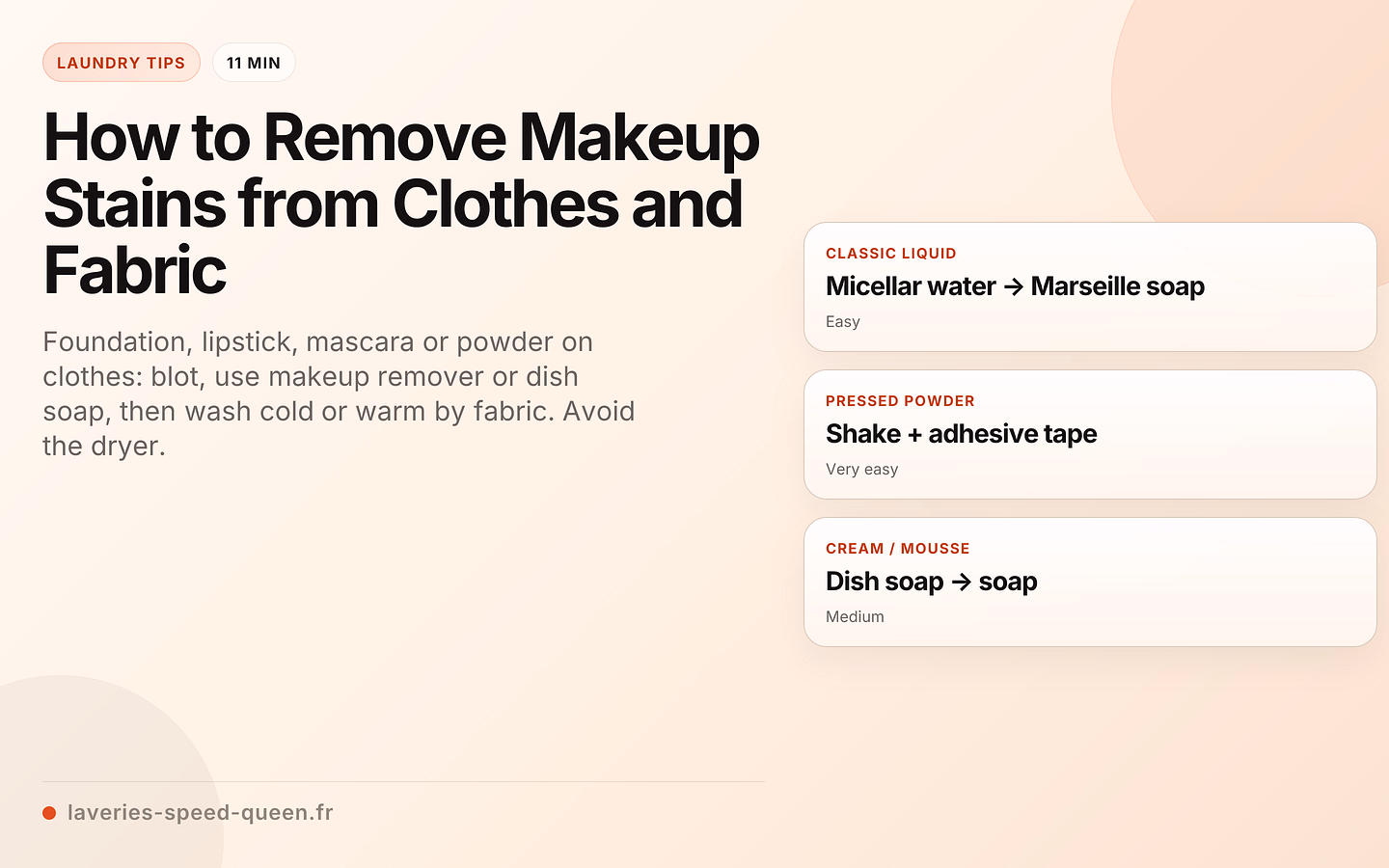This screenshot has width=1389, height=868.
Task: Select the Dish soap to soap card
Action: [x=1090, y=583]
